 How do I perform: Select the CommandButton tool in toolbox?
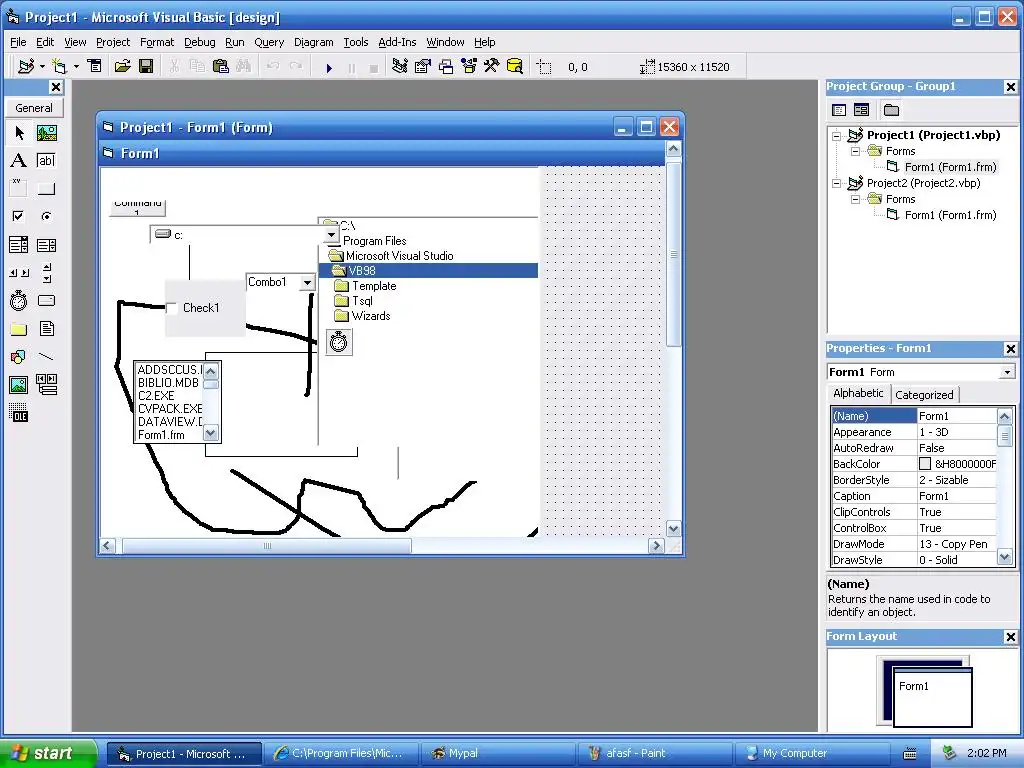click(x=46, y=188)
